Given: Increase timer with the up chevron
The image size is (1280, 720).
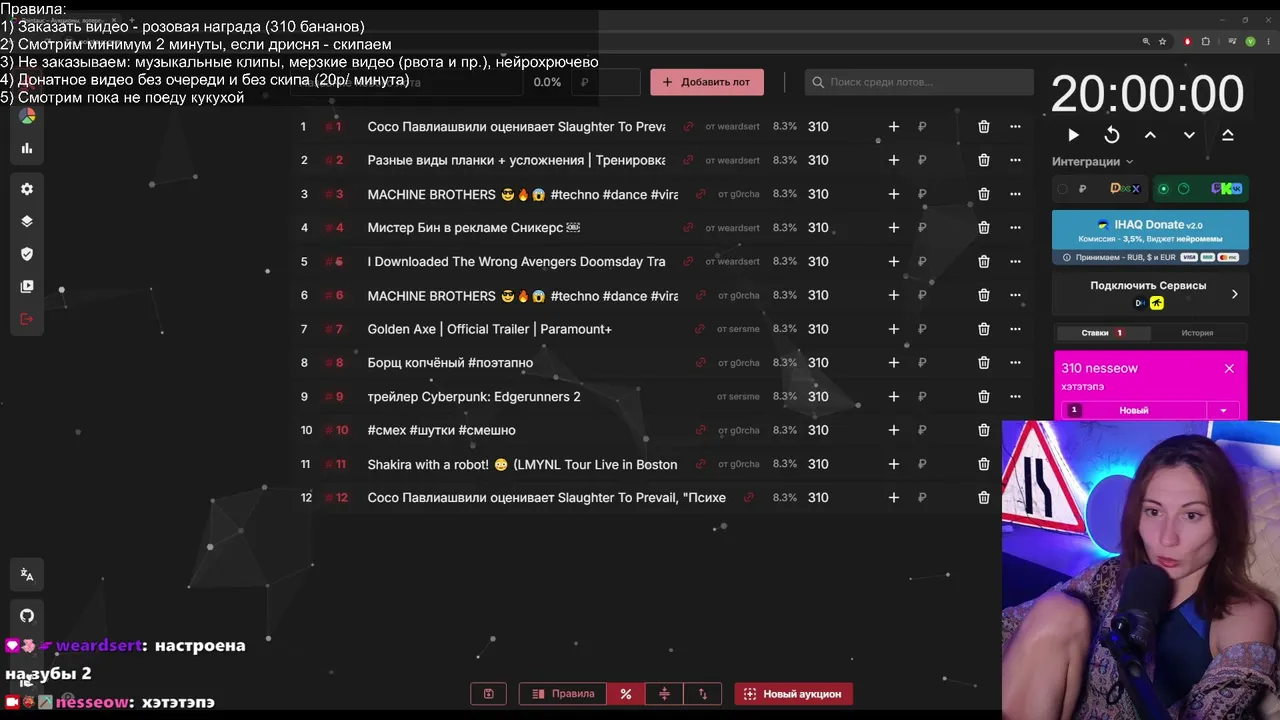Looking at the screenshot, I should click(x=1150, y=135).
